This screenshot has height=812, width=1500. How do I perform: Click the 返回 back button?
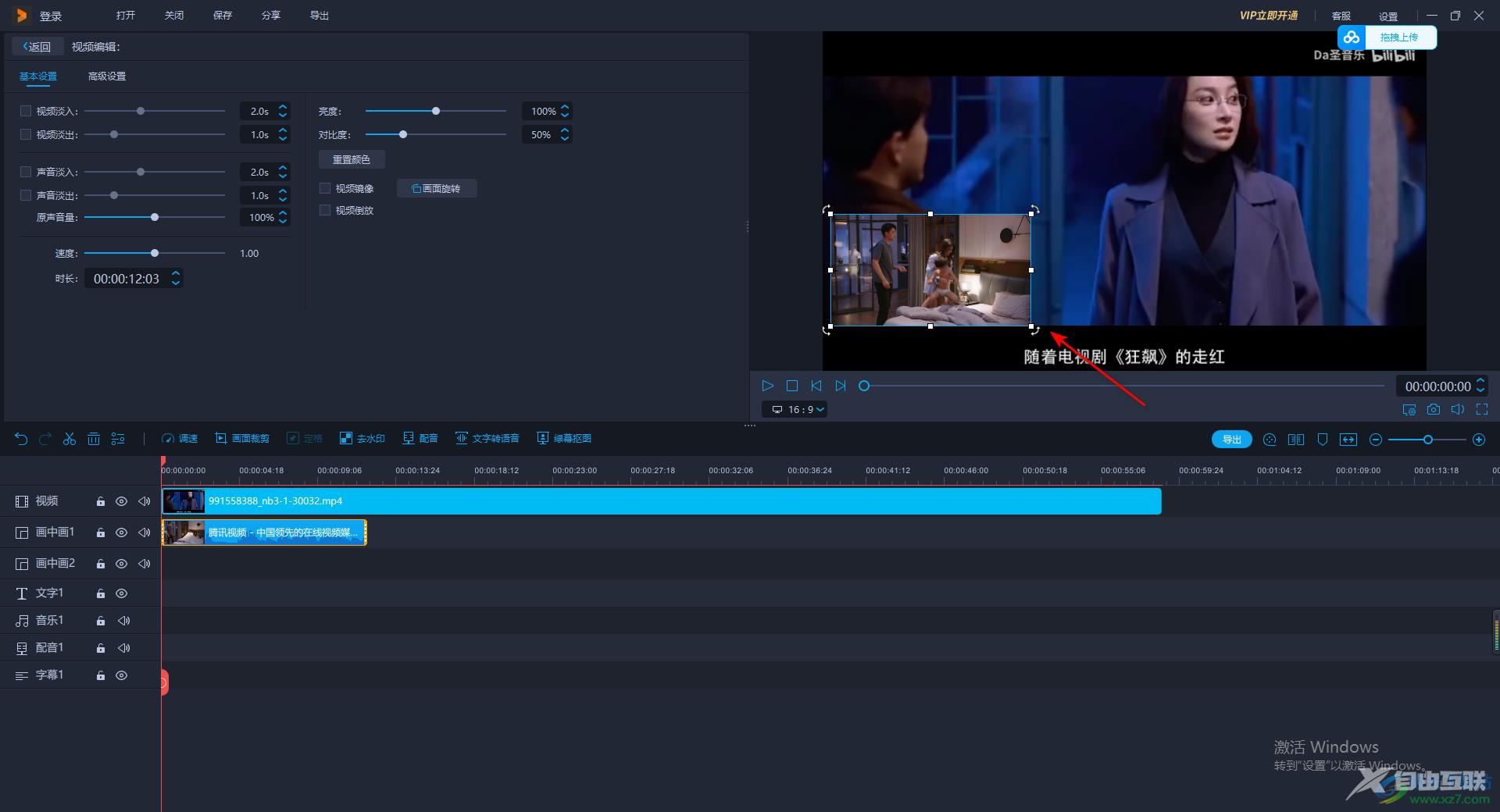tap(37, 47)
